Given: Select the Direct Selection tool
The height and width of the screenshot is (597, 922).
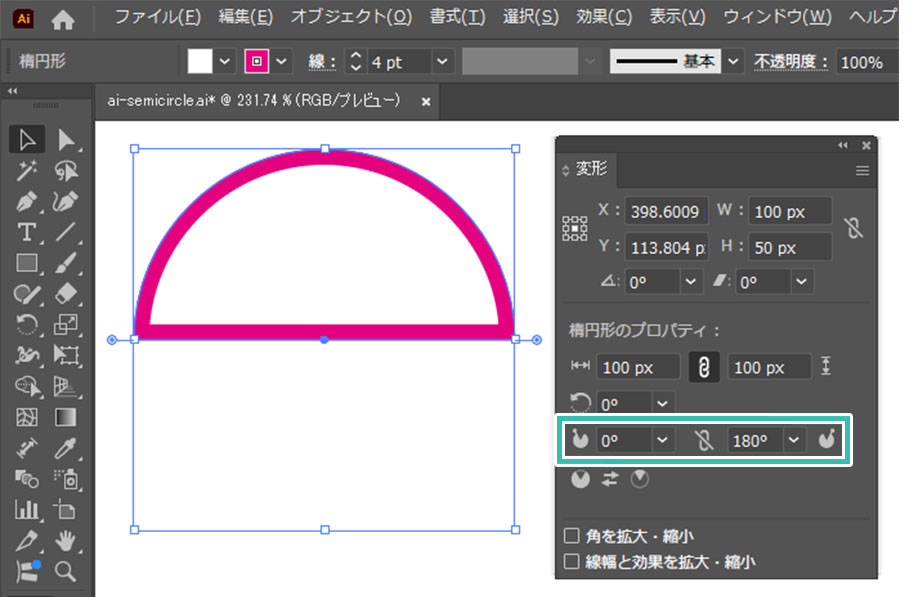Looking at the screenshot, I should [x=66, y=139].
